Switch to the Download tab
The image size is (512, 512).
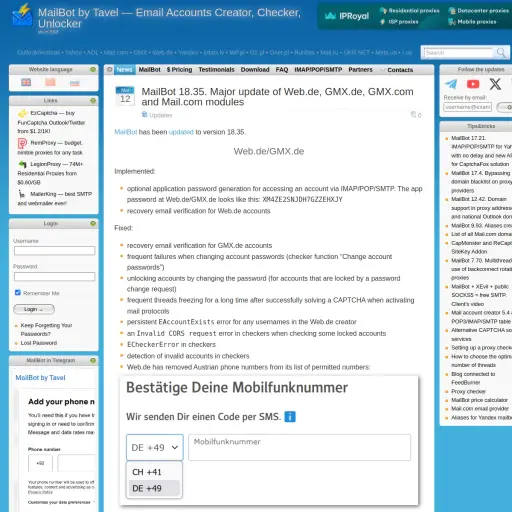click(x=255, y=70)
